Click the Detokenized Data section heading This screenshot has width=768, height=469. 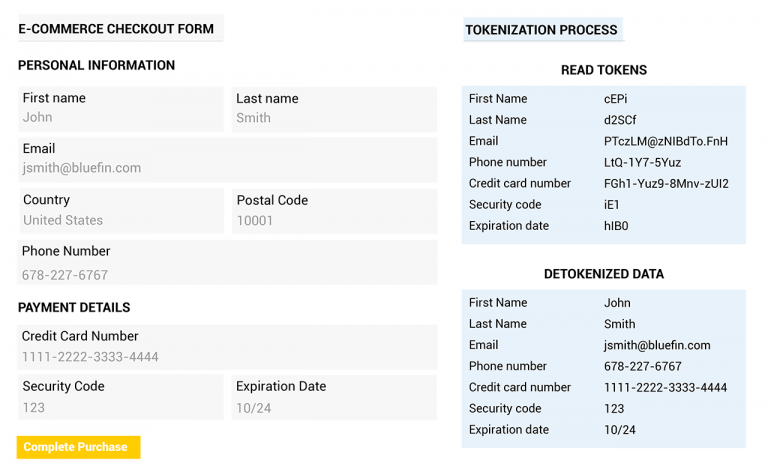[603, 274]
